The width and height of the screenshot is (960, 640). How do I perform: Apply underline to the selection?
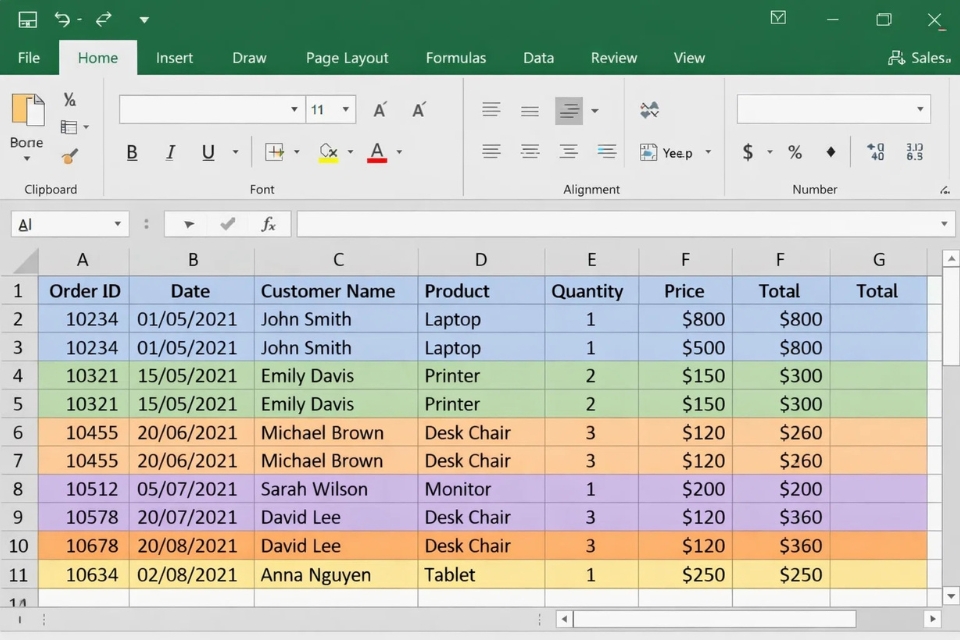pyautogui.click(x=209, y=152)
